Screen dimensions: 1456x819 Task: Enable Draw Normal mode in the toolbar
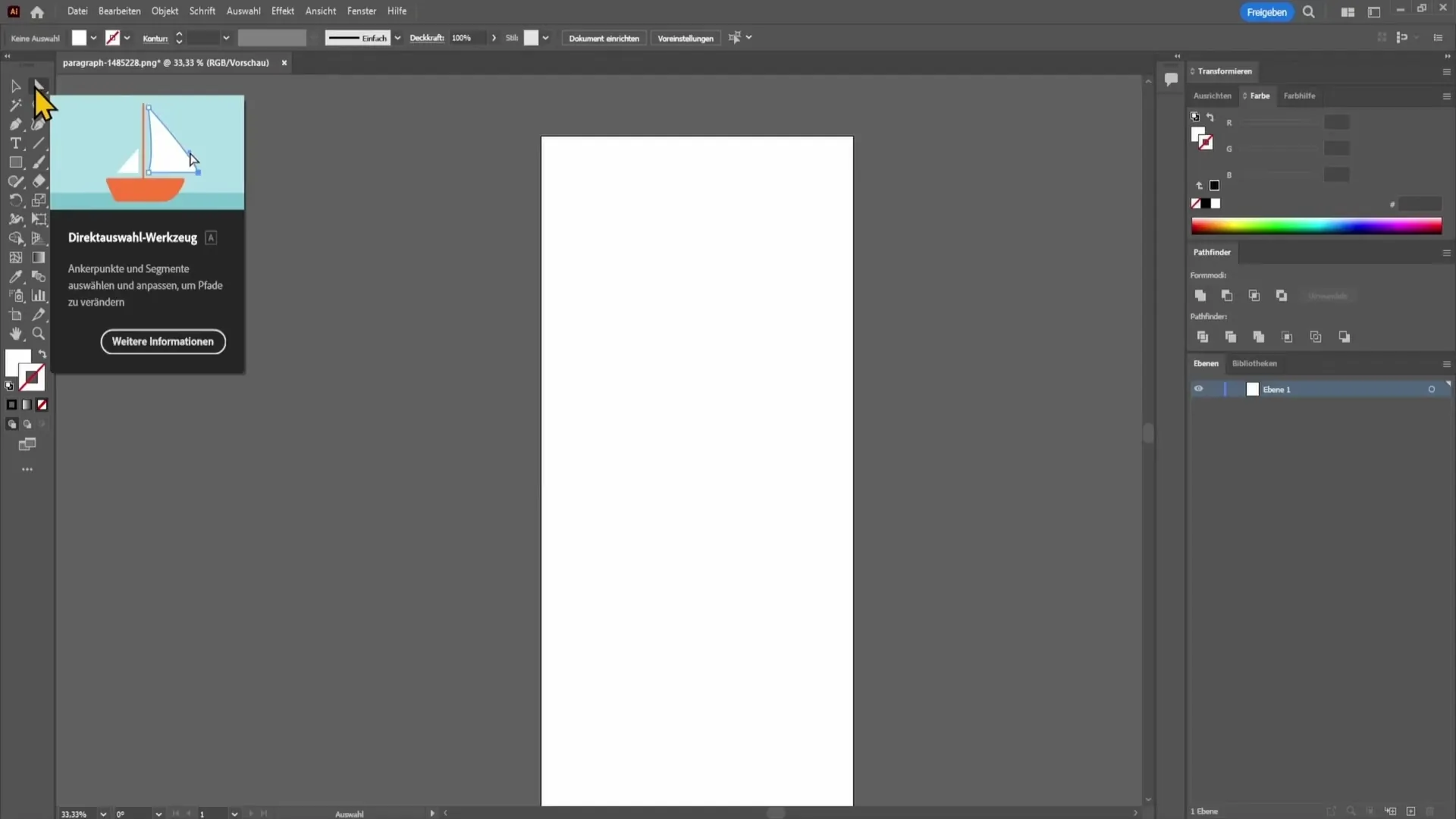tap(11, 425)
